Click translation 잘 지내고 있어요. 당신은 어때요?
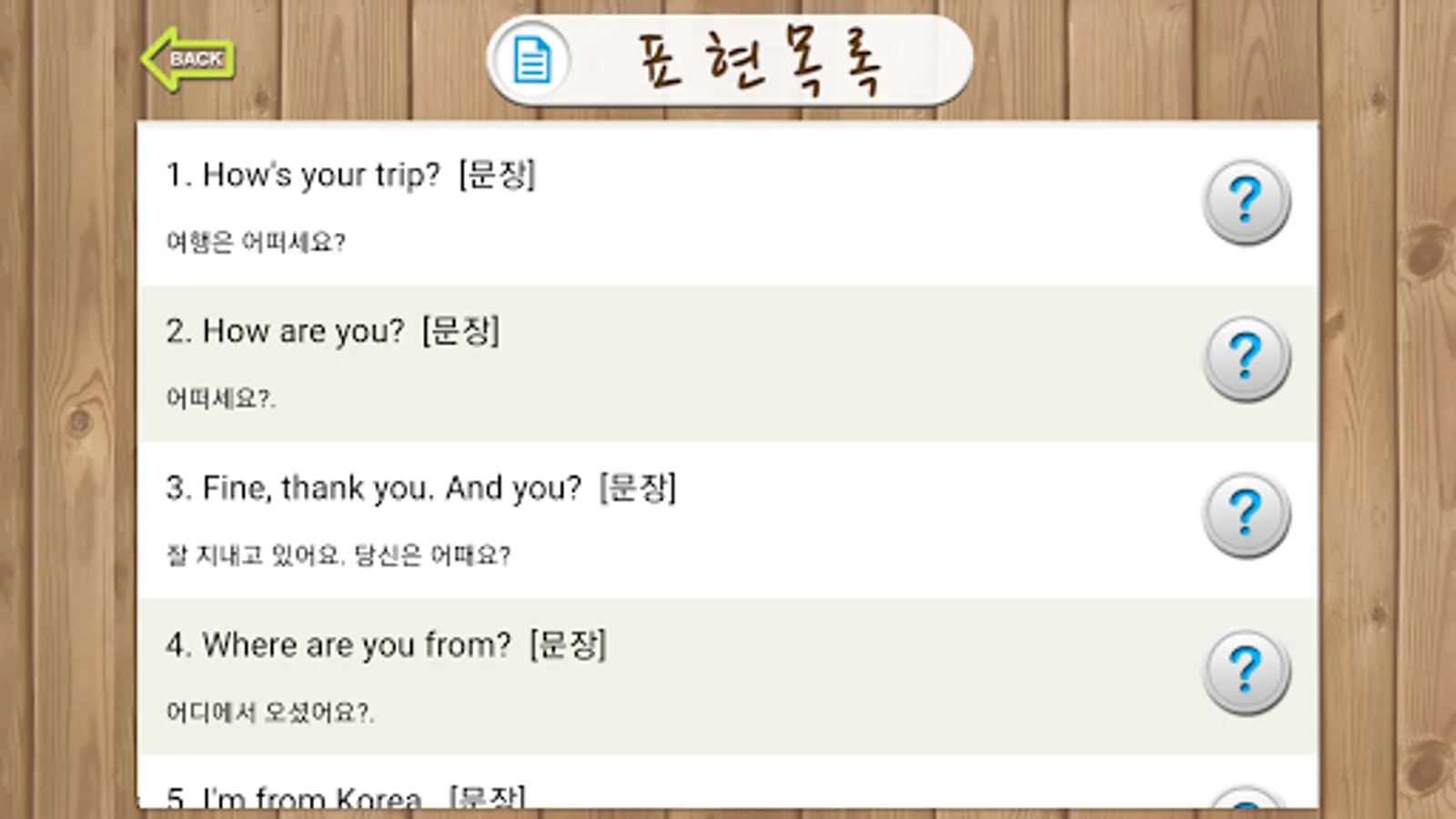 339,555
